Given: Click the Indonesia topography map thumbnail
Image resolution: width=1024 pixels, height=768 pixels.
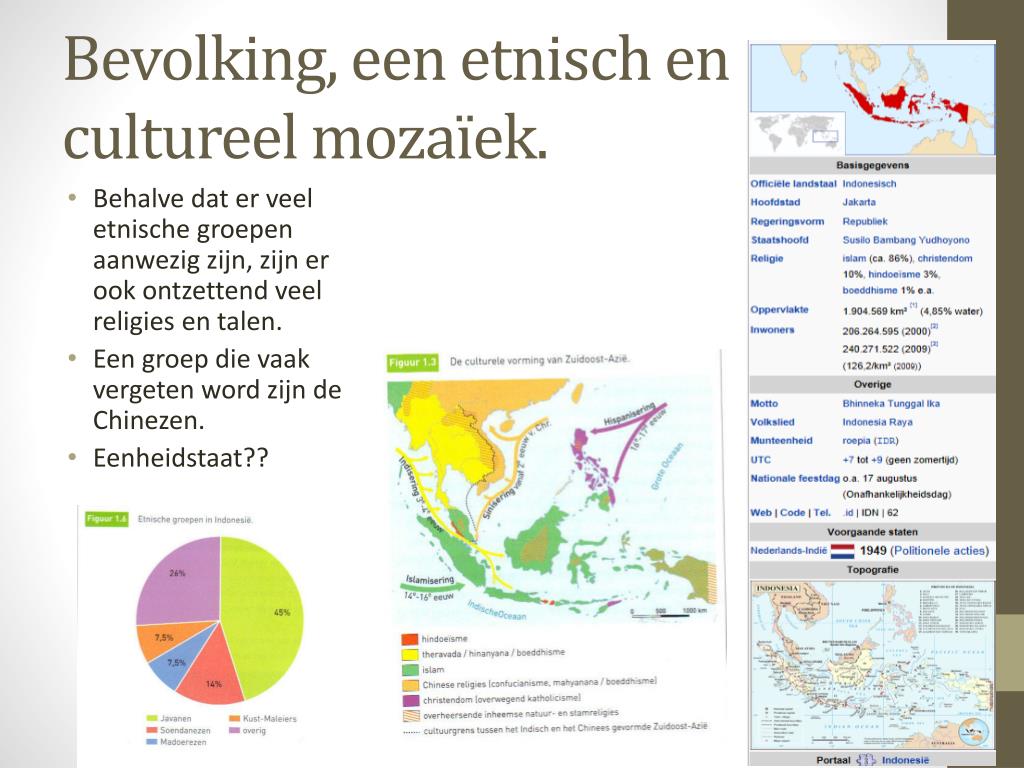Looking at the screenshot, I should [872, 665].
